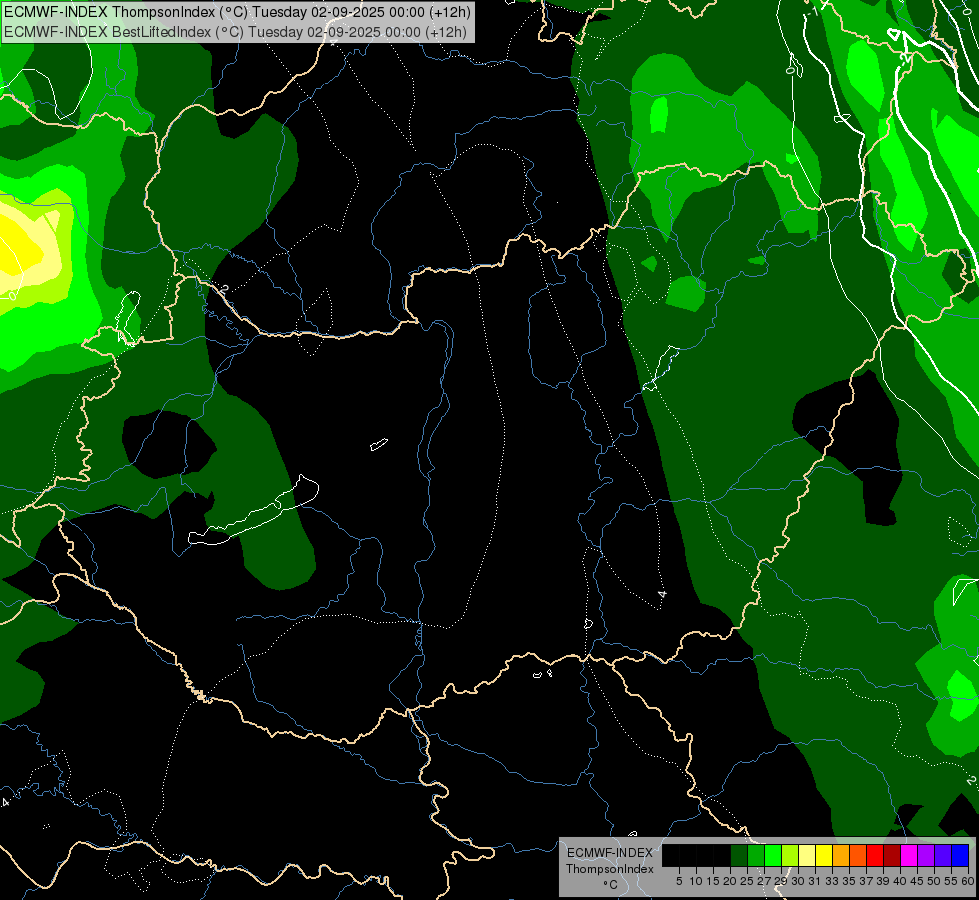Click the bright red 37–39 legend swatch
The image size is (979, 900).
(875, 855)
